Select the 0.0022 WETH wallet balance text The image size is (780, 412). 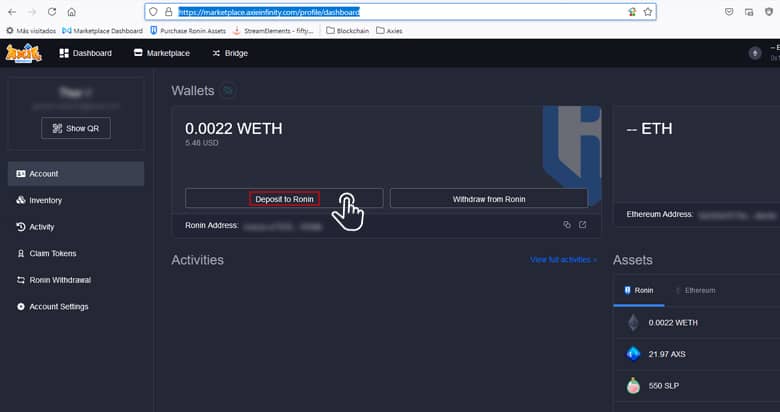[234, 128]
